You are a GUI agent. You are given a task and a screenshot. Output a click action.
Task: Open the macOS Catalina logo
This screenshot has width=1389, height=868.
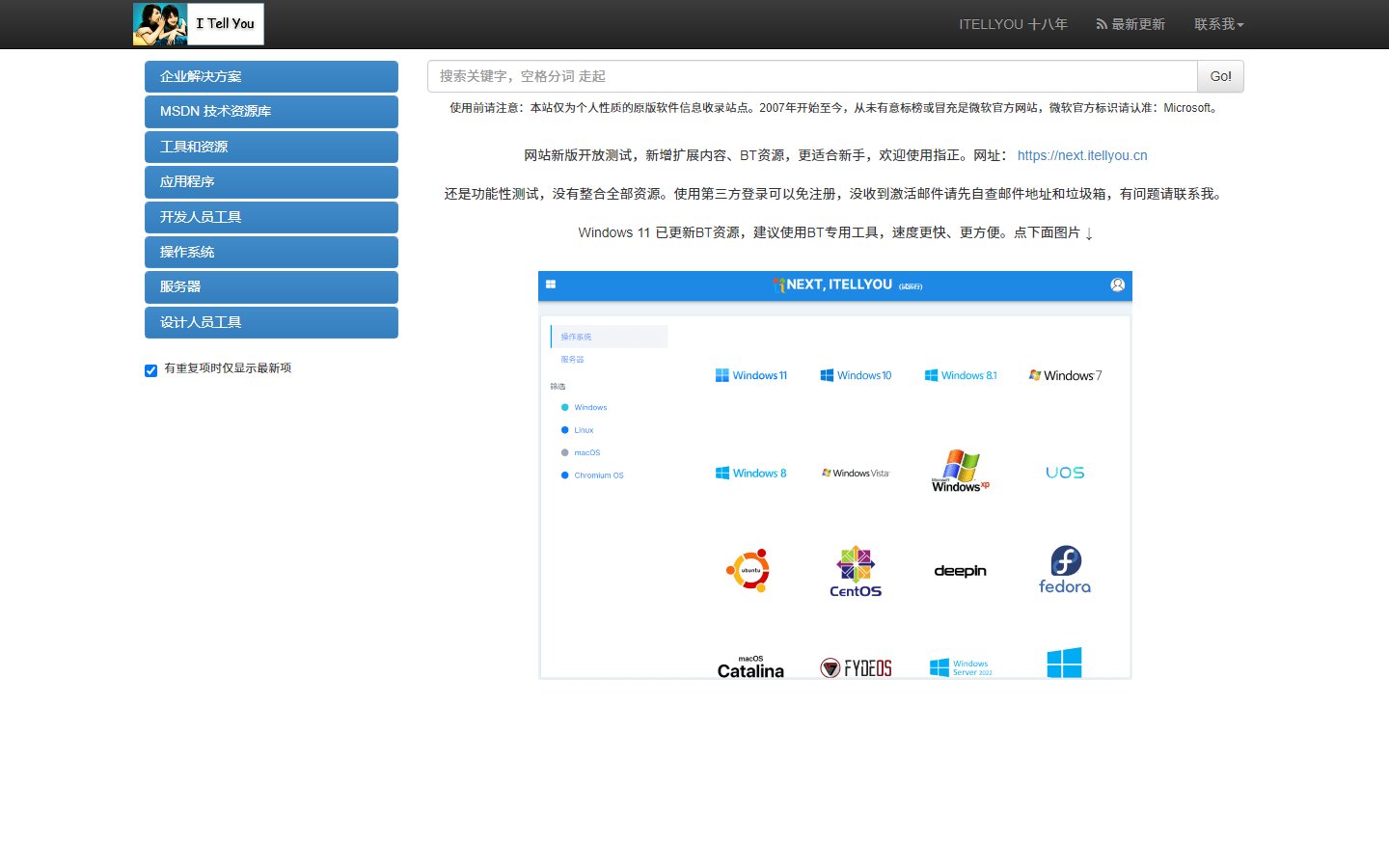[x=750, y=666]
